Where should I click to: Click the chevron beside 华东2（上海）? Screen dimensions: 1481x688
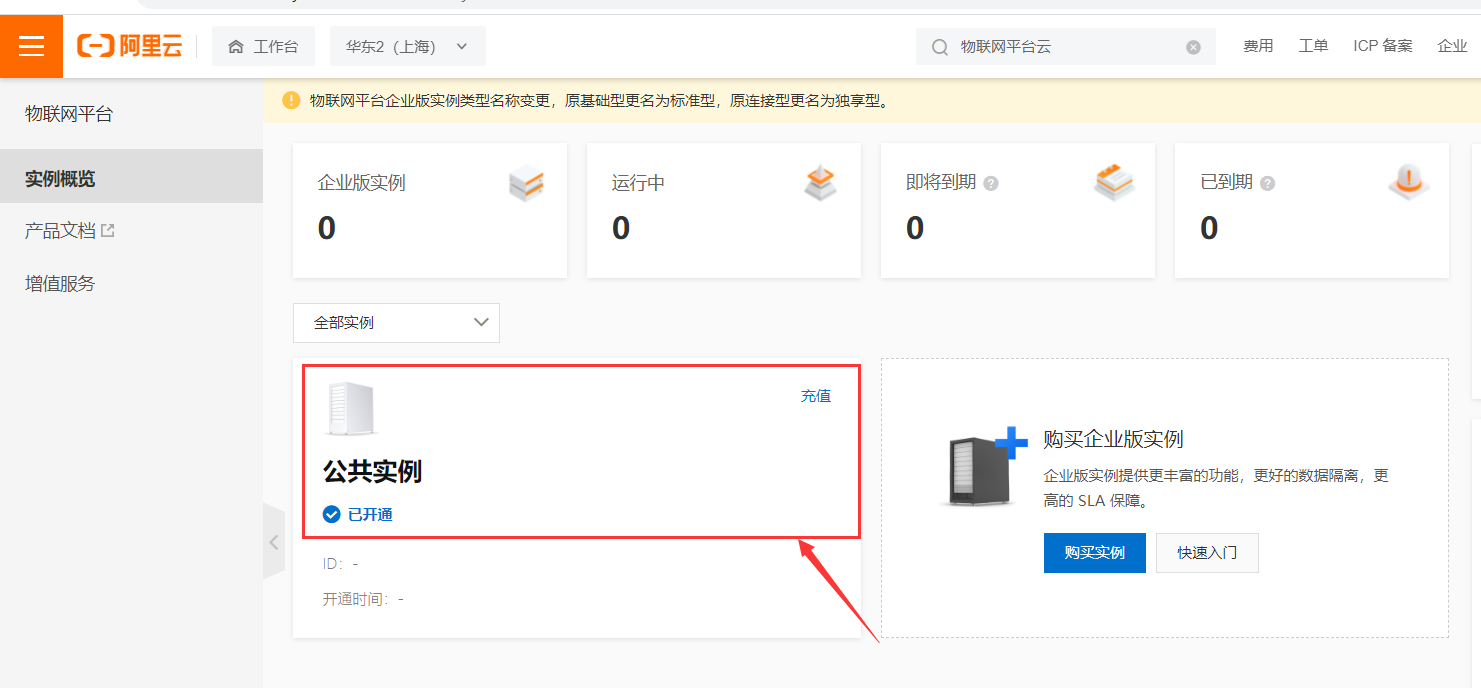[461, 46]
